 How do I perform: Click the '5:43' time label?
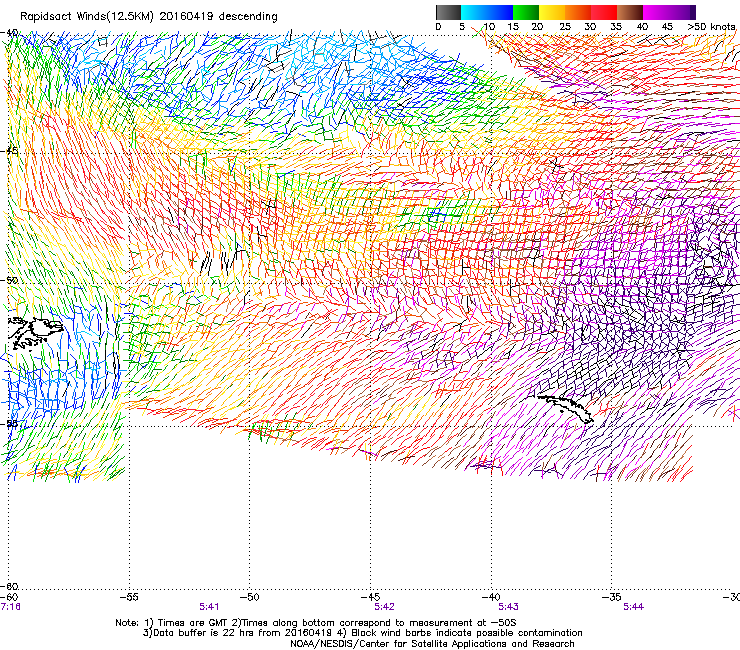point(508,607)
